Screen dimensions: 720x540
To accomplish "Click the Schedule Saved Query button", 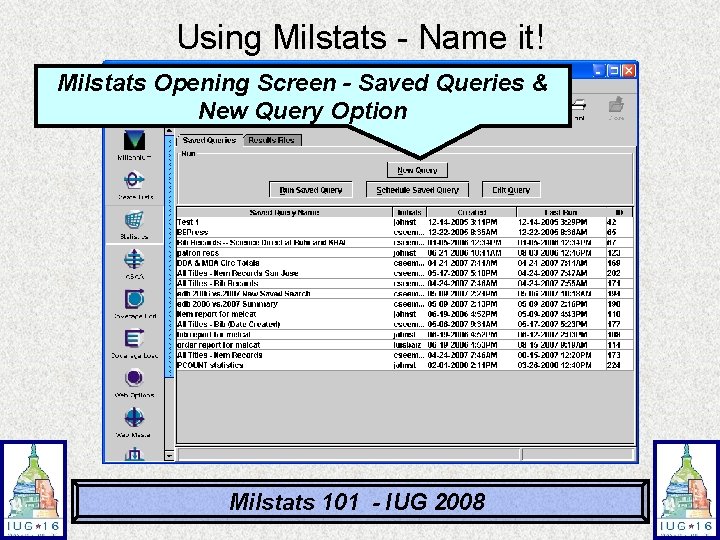I will (417, 190).
